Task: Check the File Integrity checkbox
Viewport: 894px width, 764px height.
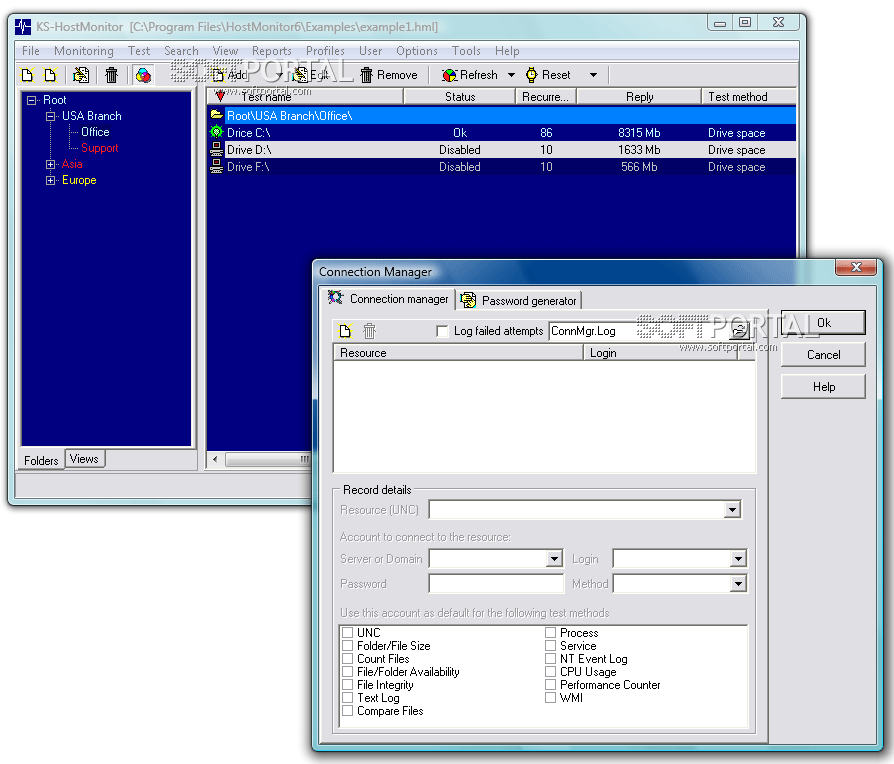Action: (x=347, y=685)
